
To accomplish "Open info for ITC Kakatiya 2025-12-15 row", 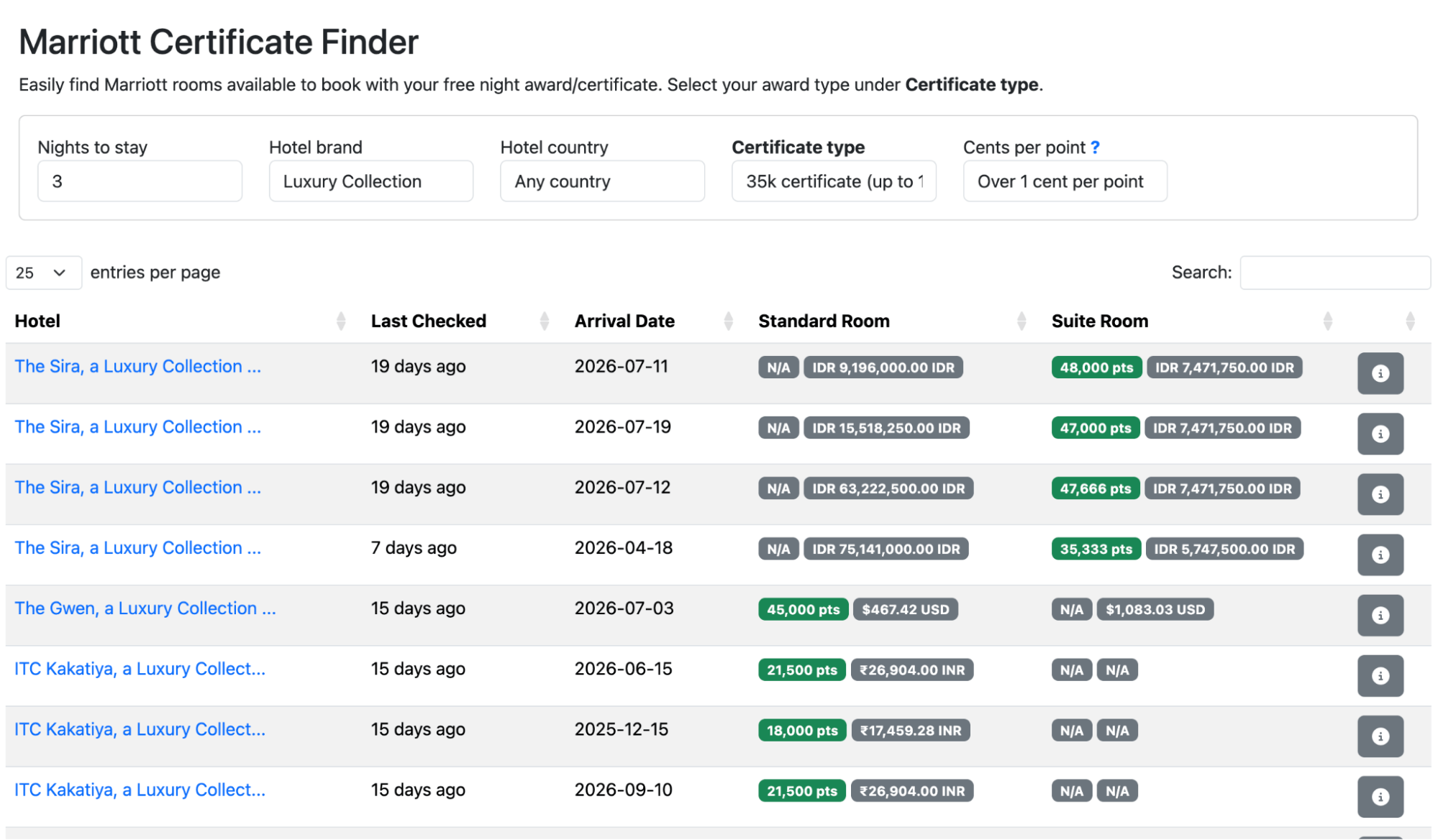I will (1380, 736).
